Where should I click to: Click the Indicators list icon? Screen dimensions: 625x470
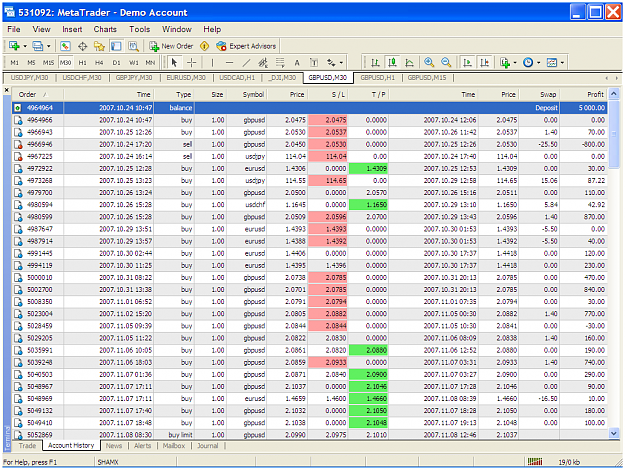(505, 63)
